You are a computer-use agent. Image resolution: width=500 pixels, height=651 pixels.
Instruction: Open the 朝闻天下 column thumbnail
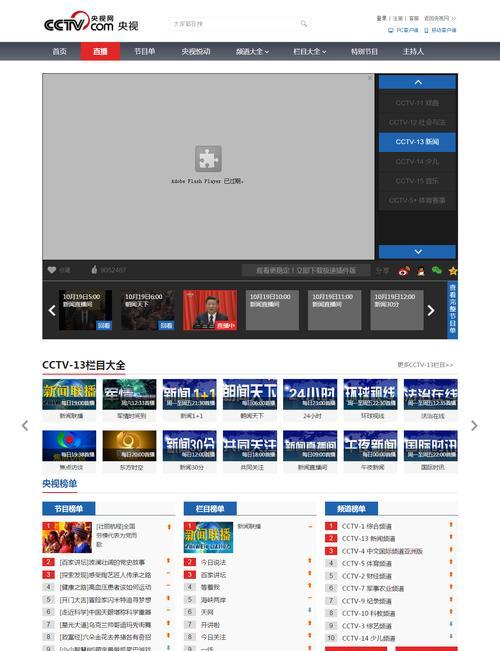point(250,394)
